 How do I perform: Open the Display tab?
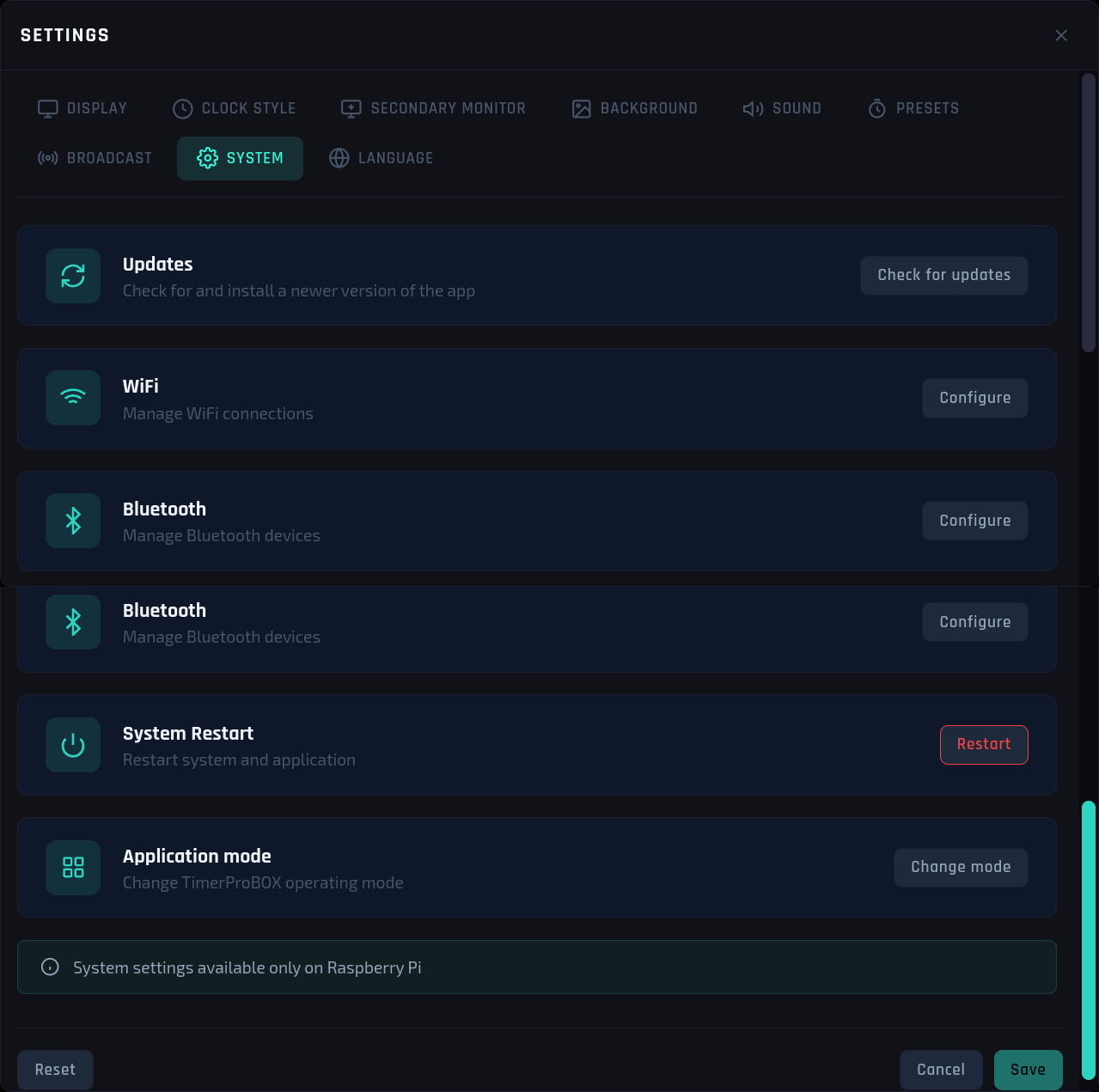82,108
